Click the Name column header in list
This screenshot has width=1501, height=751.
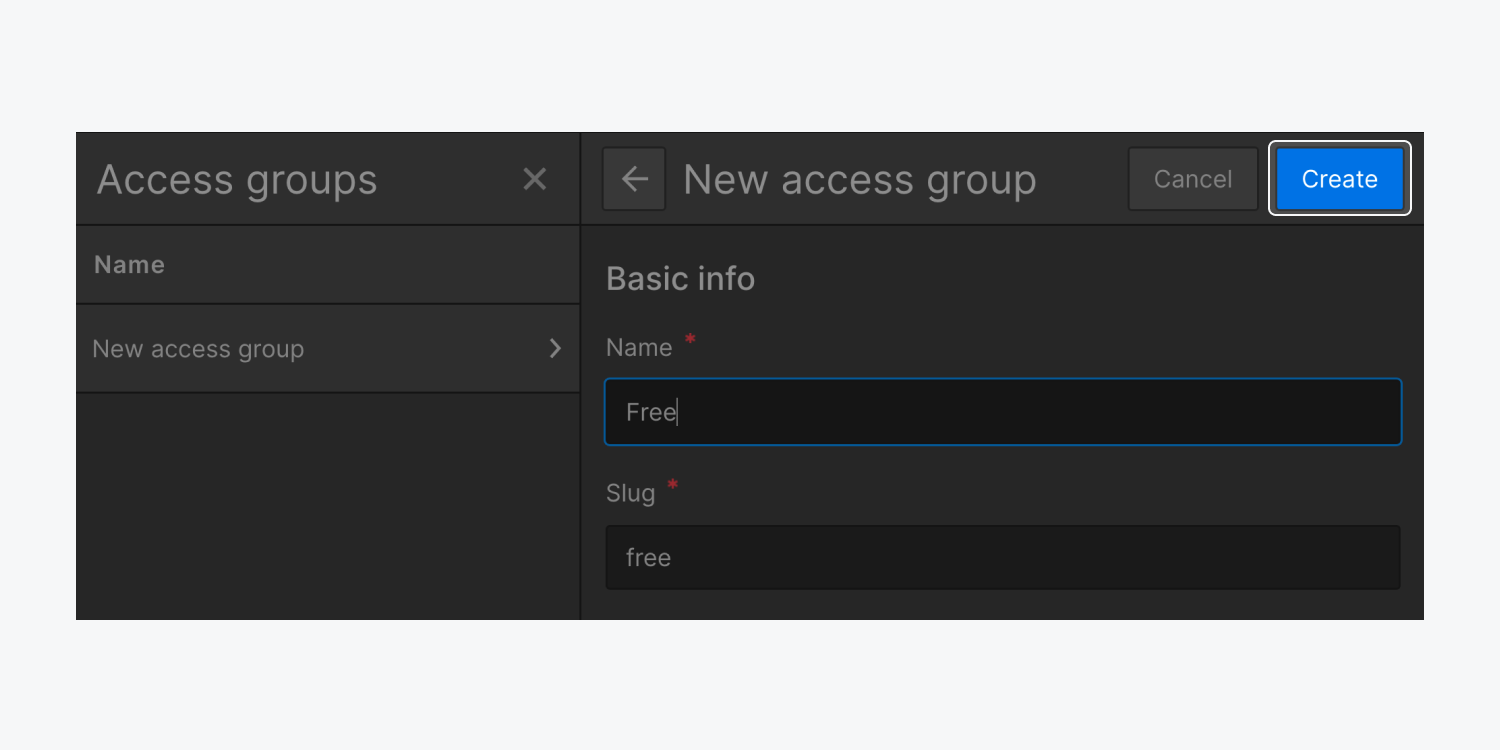pyautogui.click(x=129, y=265)
